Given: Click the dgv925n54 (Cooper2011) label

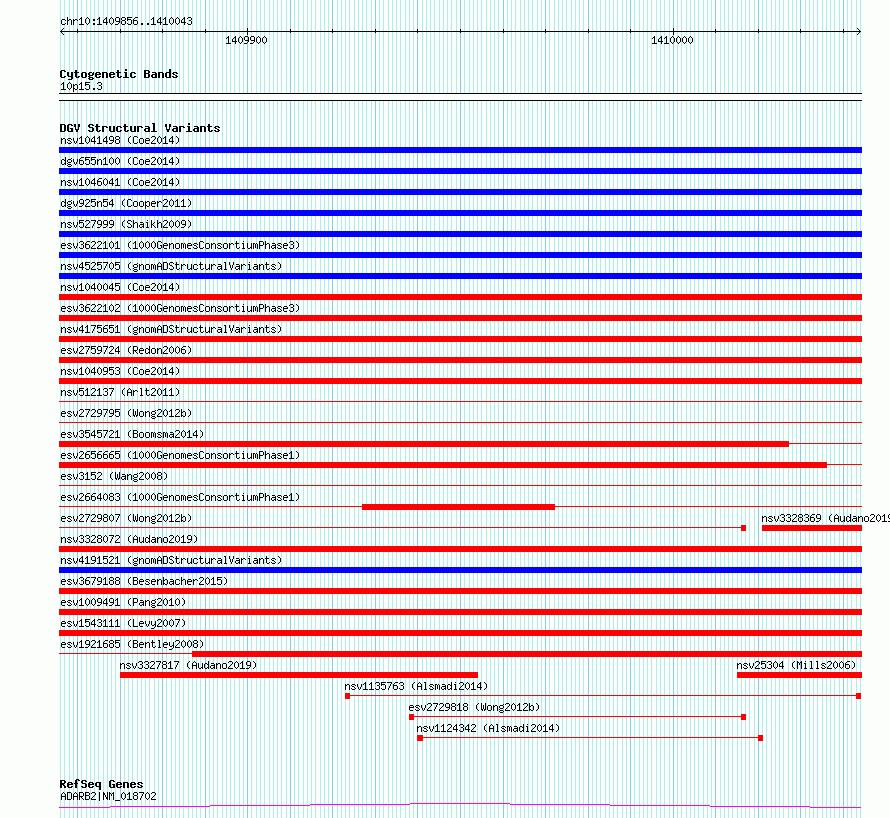Looking at the screenshot, I should [126, 203].
